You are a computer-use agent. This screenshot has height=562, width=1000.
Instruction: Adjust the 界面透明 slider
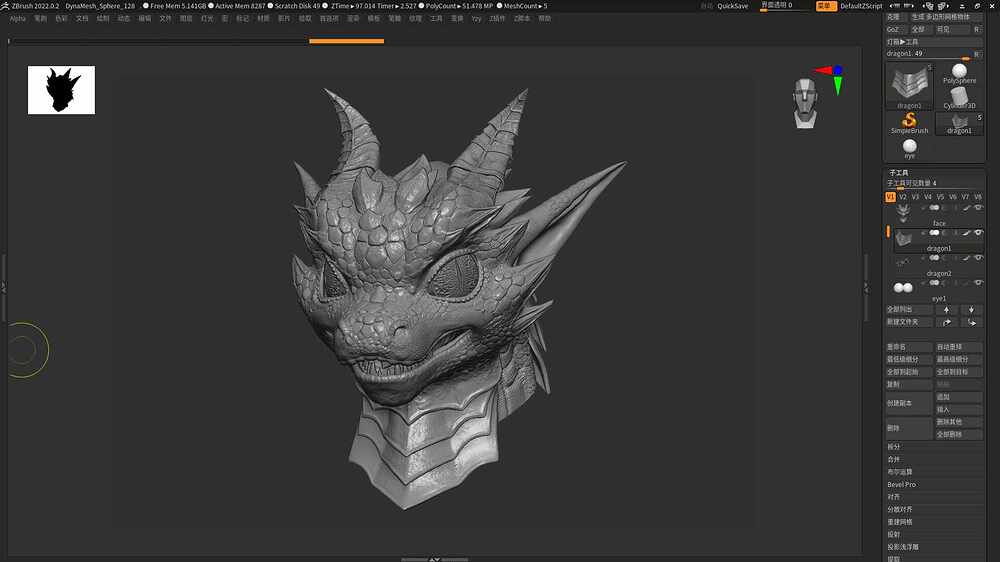click(x=785, y=6)
